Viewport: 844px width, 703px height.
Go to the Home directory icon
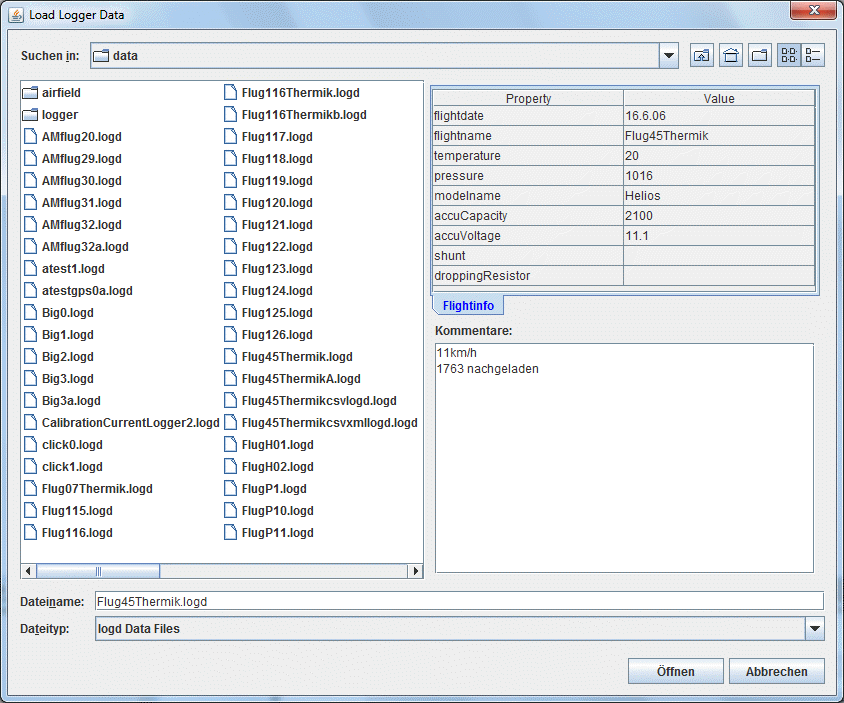[732, 56]
